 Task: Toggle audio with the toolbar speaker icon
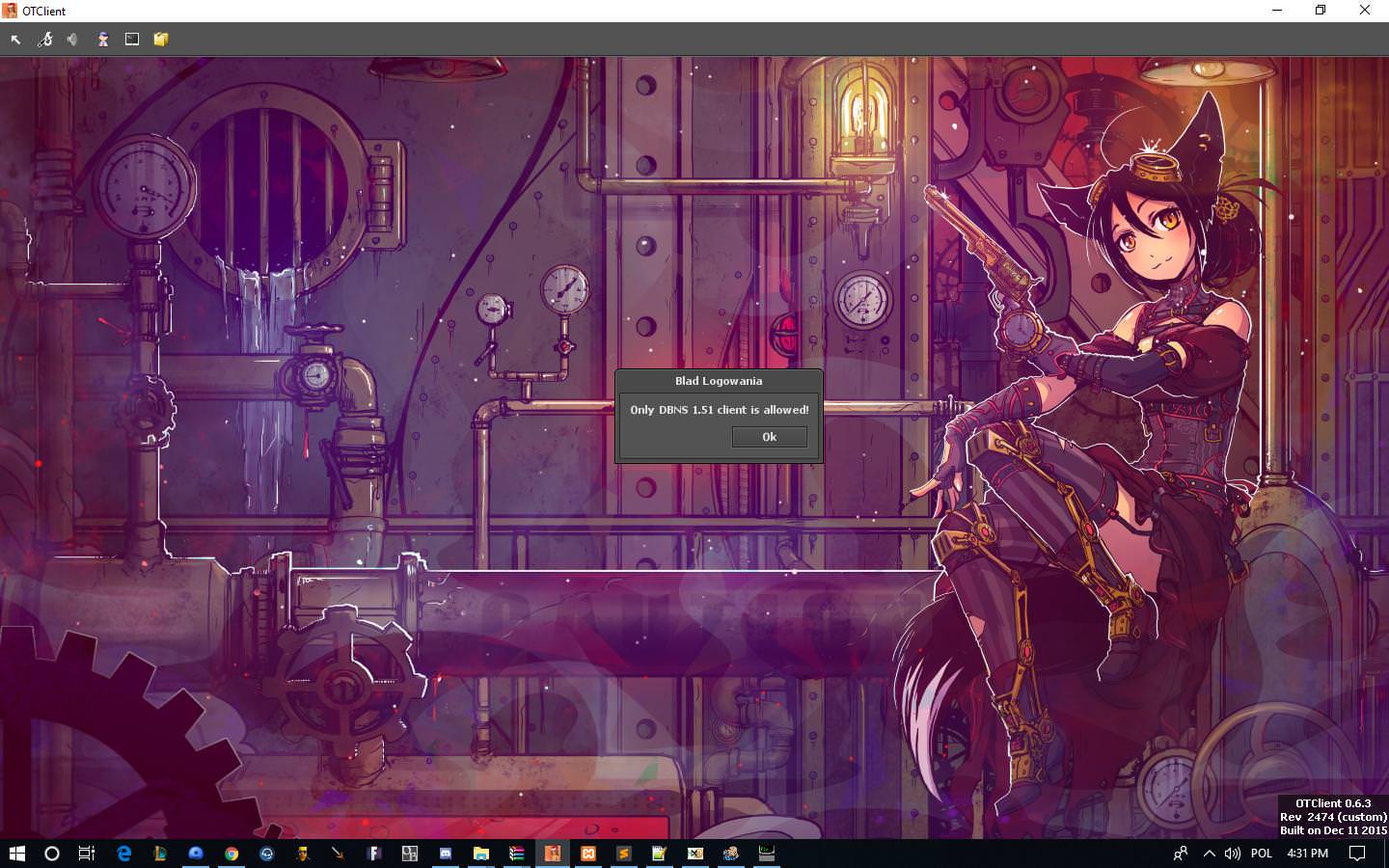[x=73, y=40]
